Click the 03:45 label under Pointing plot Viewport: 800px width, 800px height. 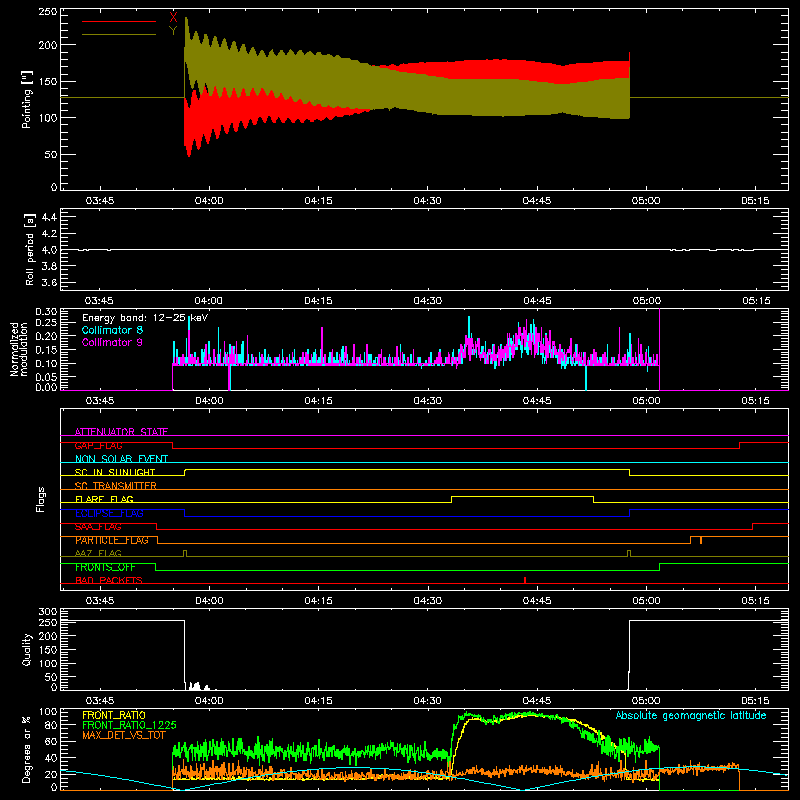[x=99, y=201]
